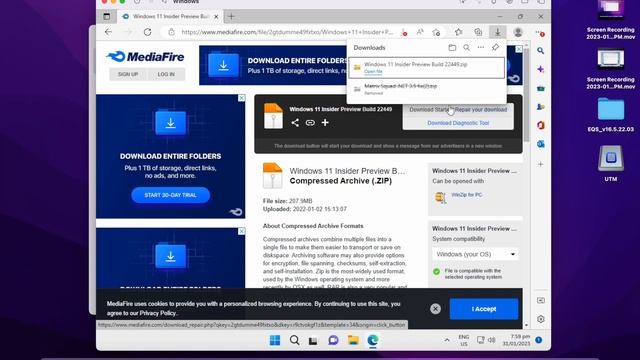Open tab actions menu icon
The width and height of the screenshot is (640, 360).
pos(107,16)
